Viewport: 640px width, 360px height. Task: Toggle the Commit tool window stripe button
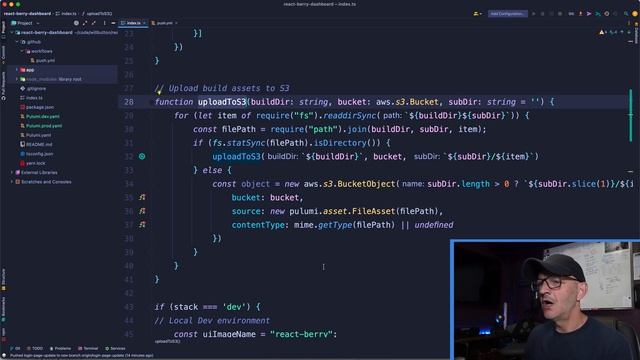coord(3,54)
